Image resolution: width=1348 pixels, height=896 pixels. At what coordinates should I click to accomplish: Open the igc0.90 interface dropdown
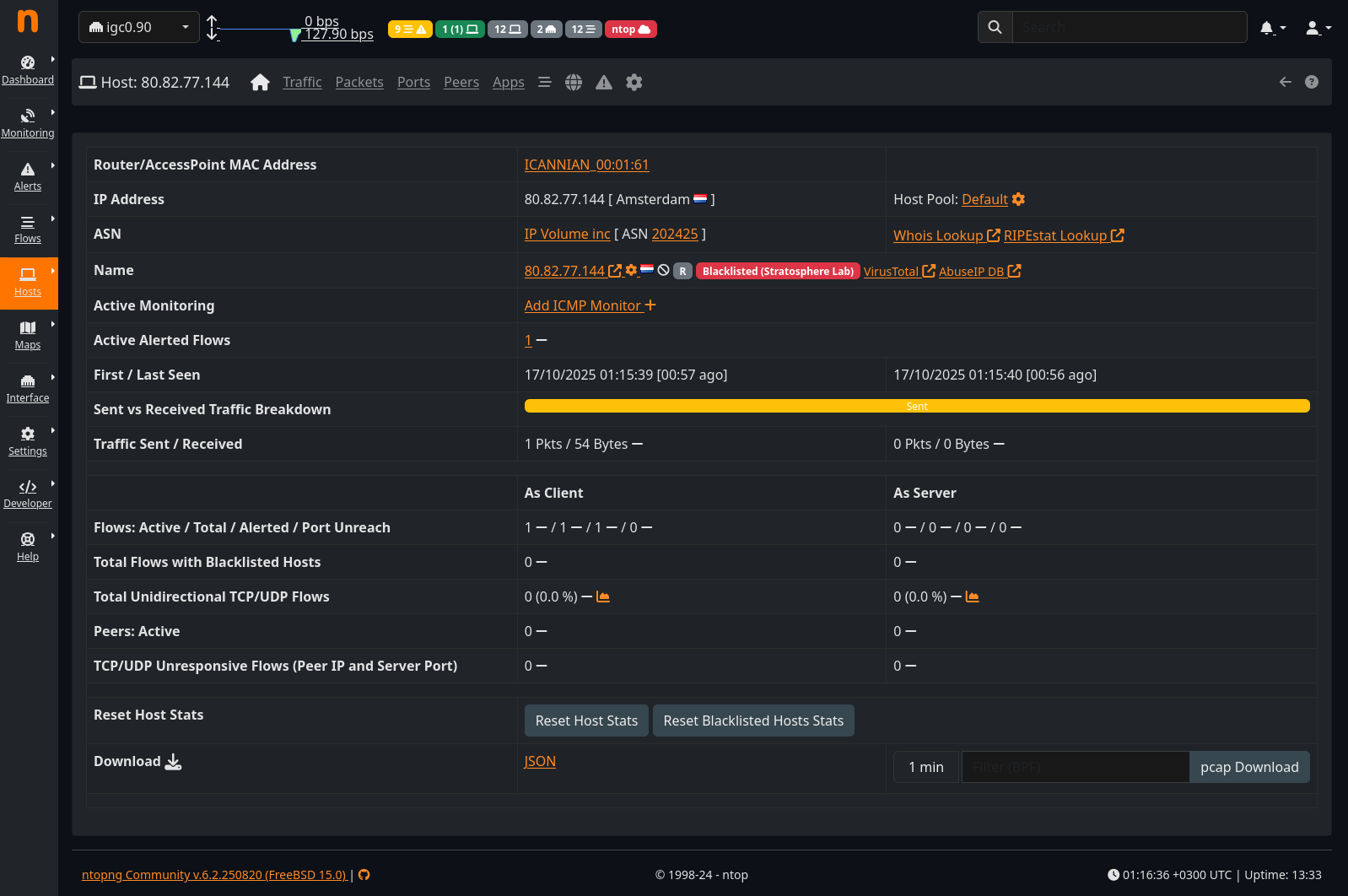[x=139, y=27]
